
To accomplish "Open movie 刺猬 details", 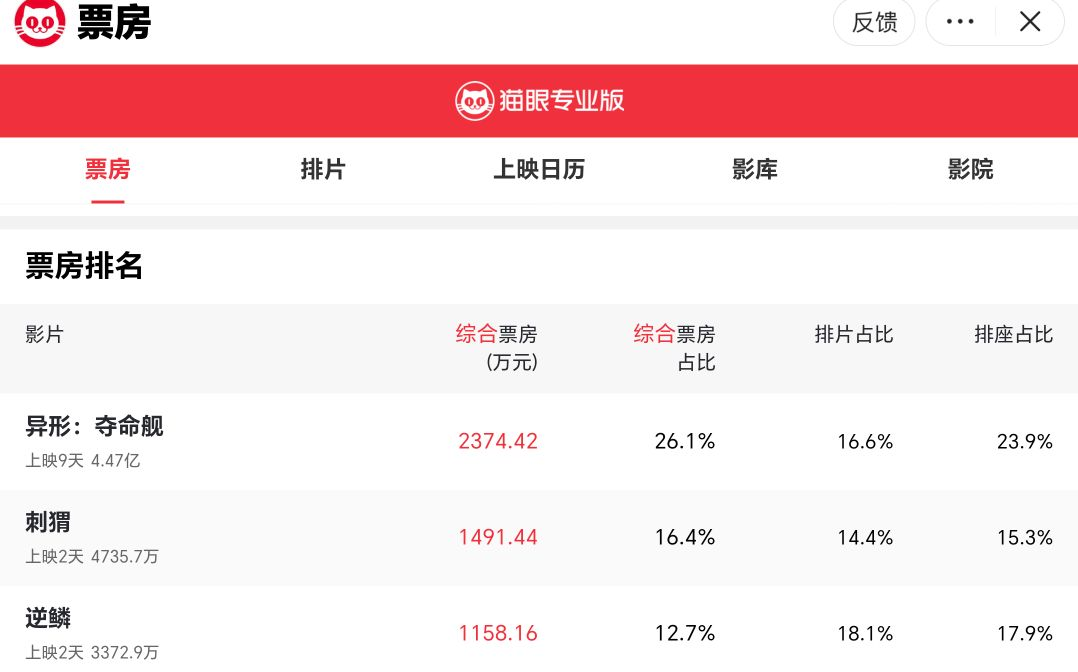I will (x=48, y=522).
